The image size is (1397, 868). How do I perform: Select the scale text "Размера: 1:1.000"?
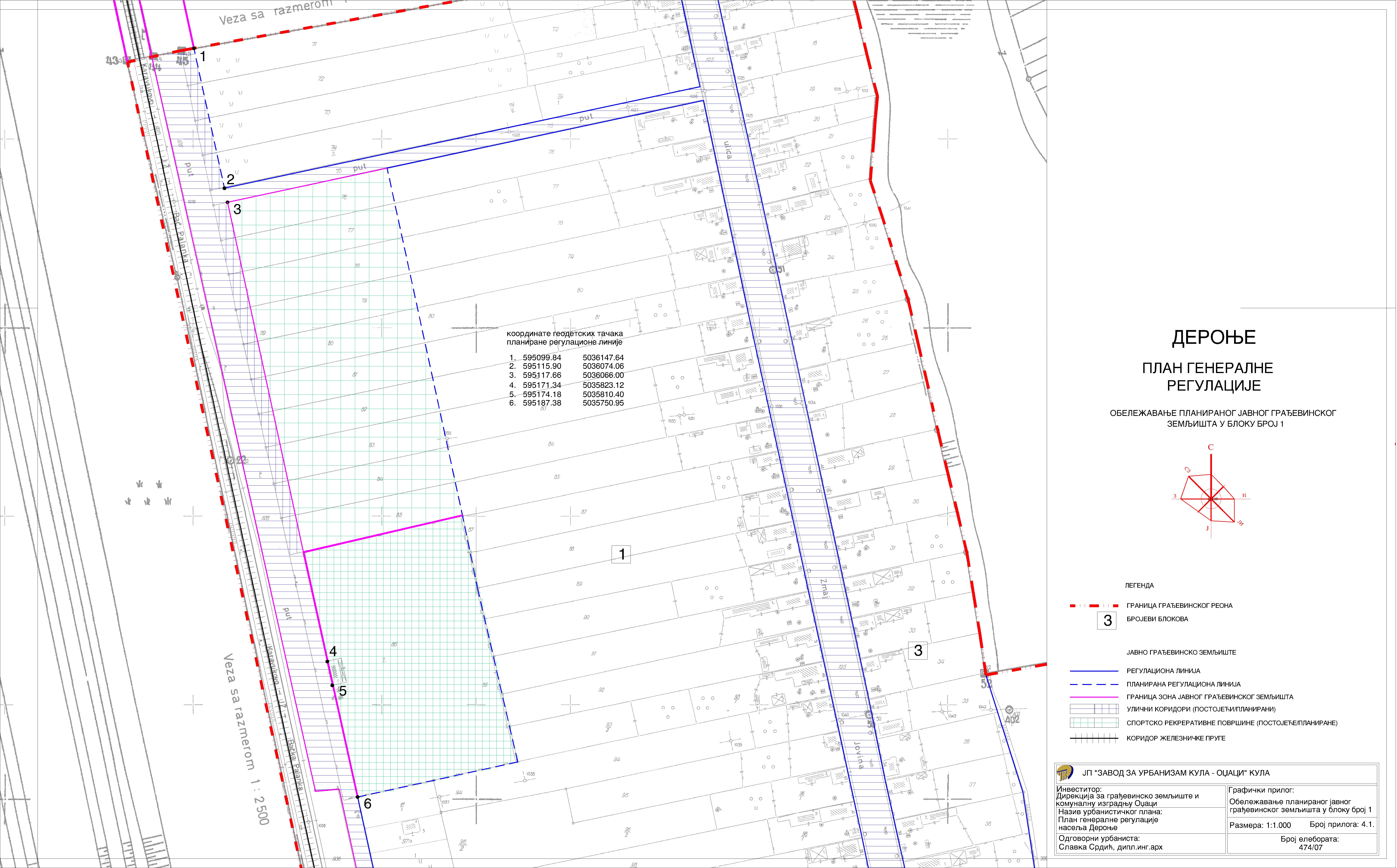1260,826
